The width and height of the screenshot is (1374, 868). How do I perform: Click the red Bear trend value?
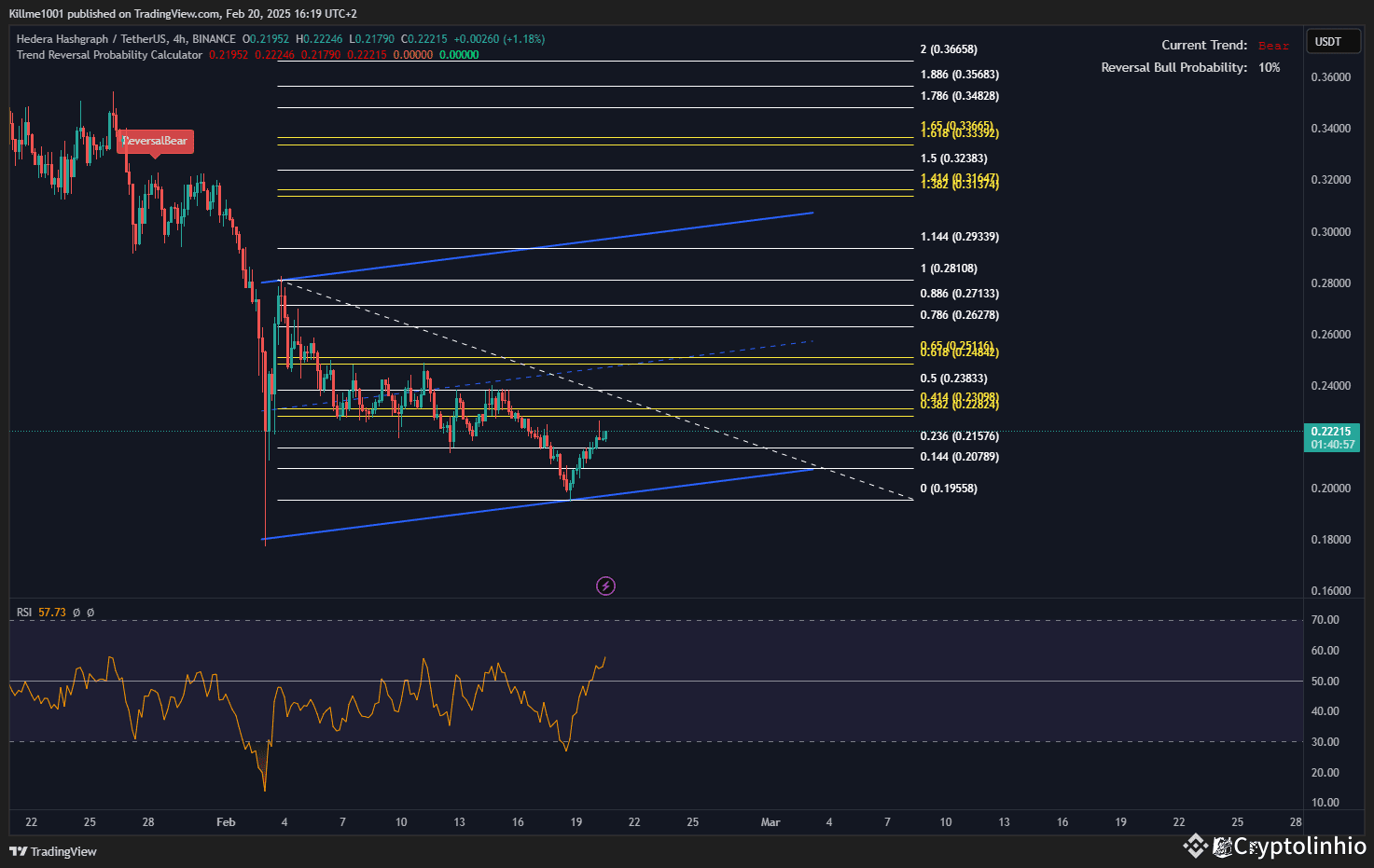[1273, 46]
